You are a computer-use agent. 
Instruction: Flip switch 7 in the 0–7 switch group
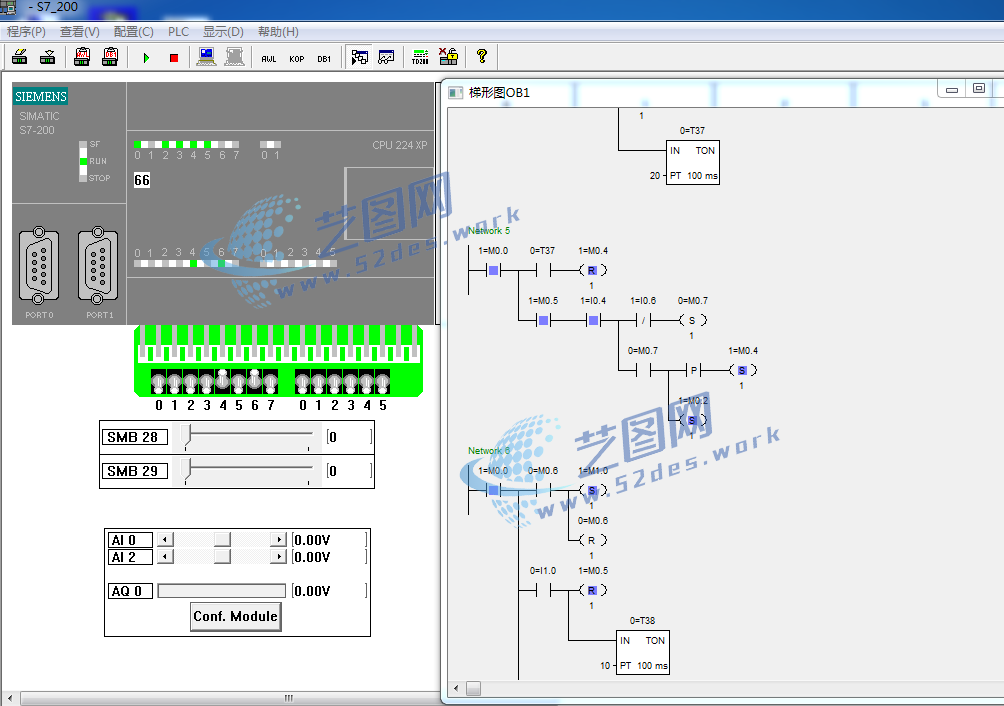pos(270,382)
